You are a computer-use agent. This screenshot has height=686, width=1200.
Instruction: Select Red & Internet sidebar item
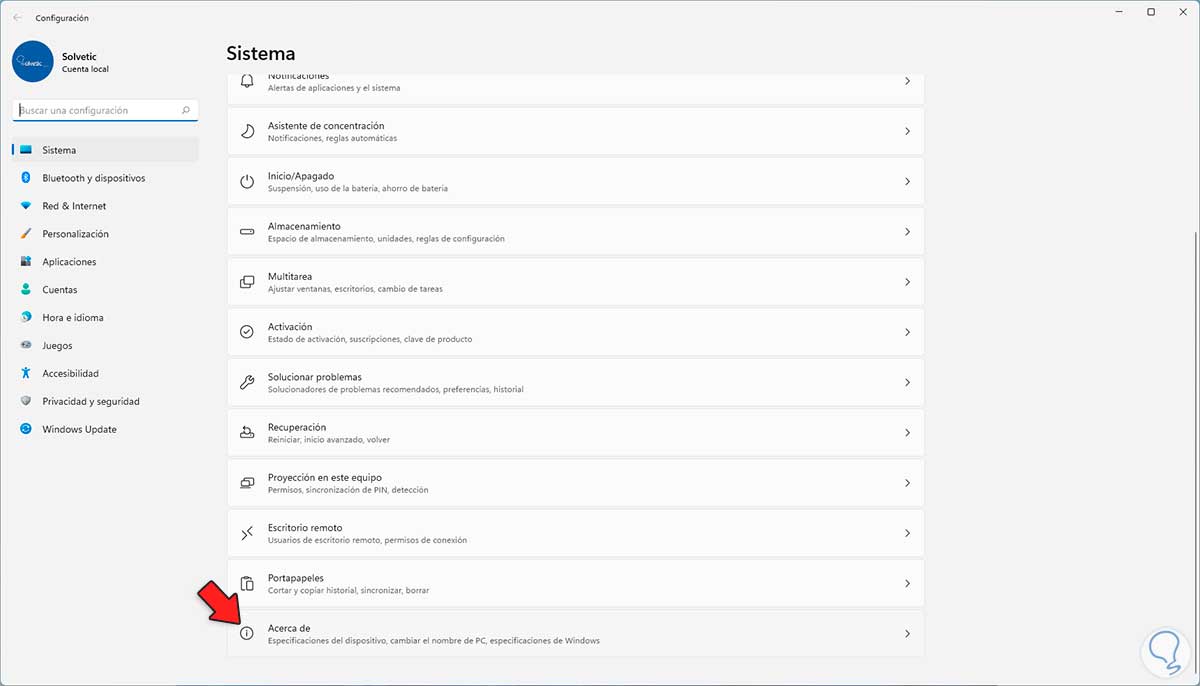coord(74,206)
